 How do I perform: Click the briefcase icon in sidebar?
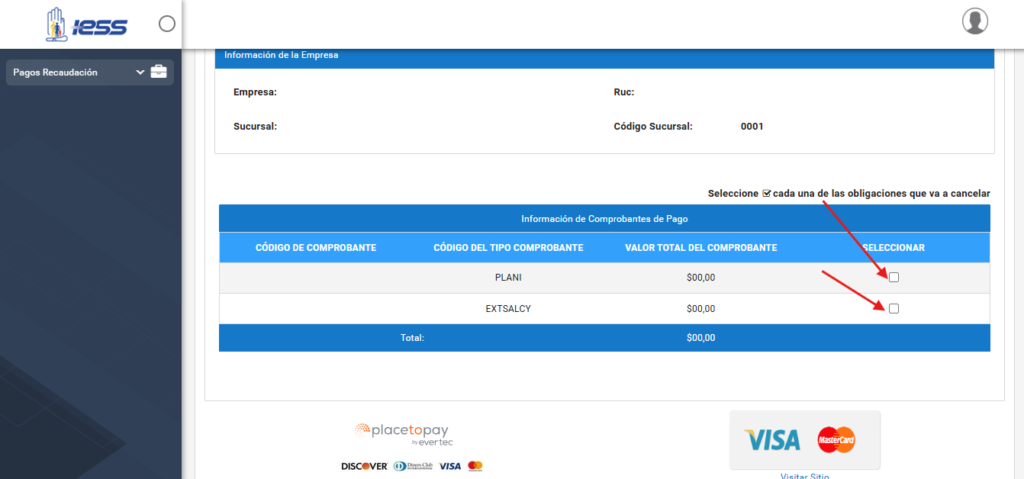point(159,72)
